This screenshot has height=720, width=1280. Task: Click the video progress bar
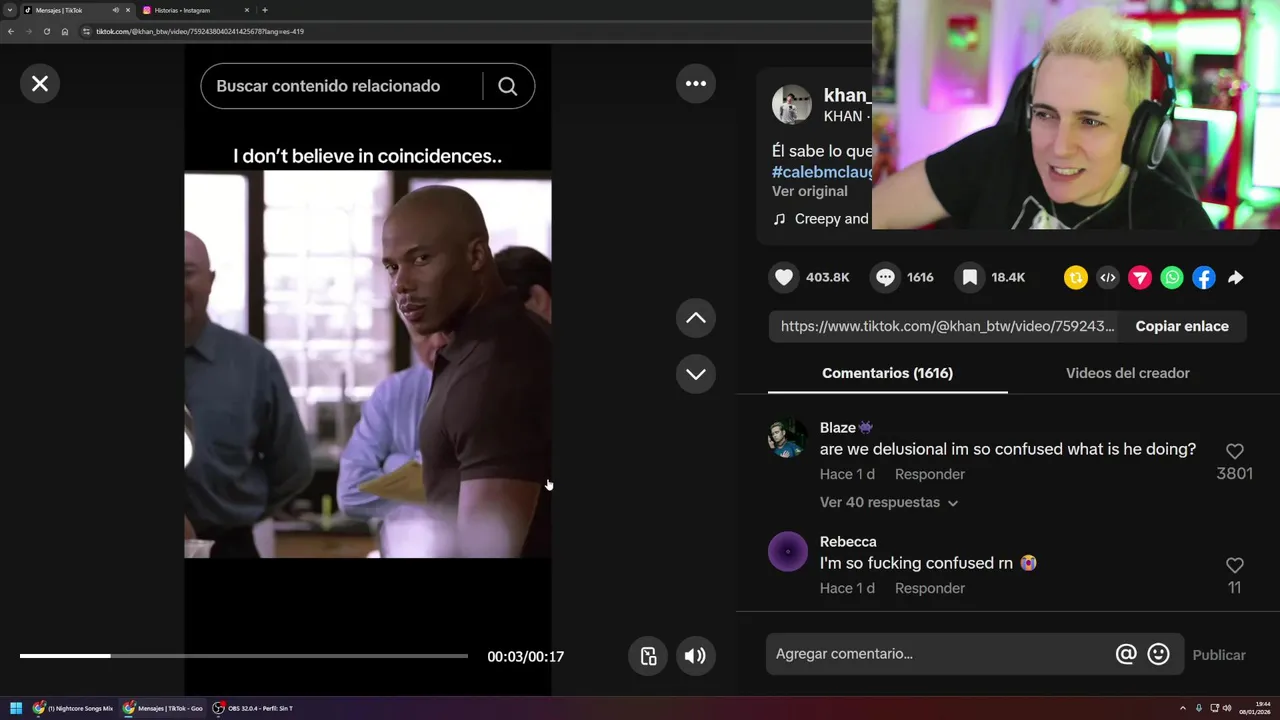coord(244,656)
